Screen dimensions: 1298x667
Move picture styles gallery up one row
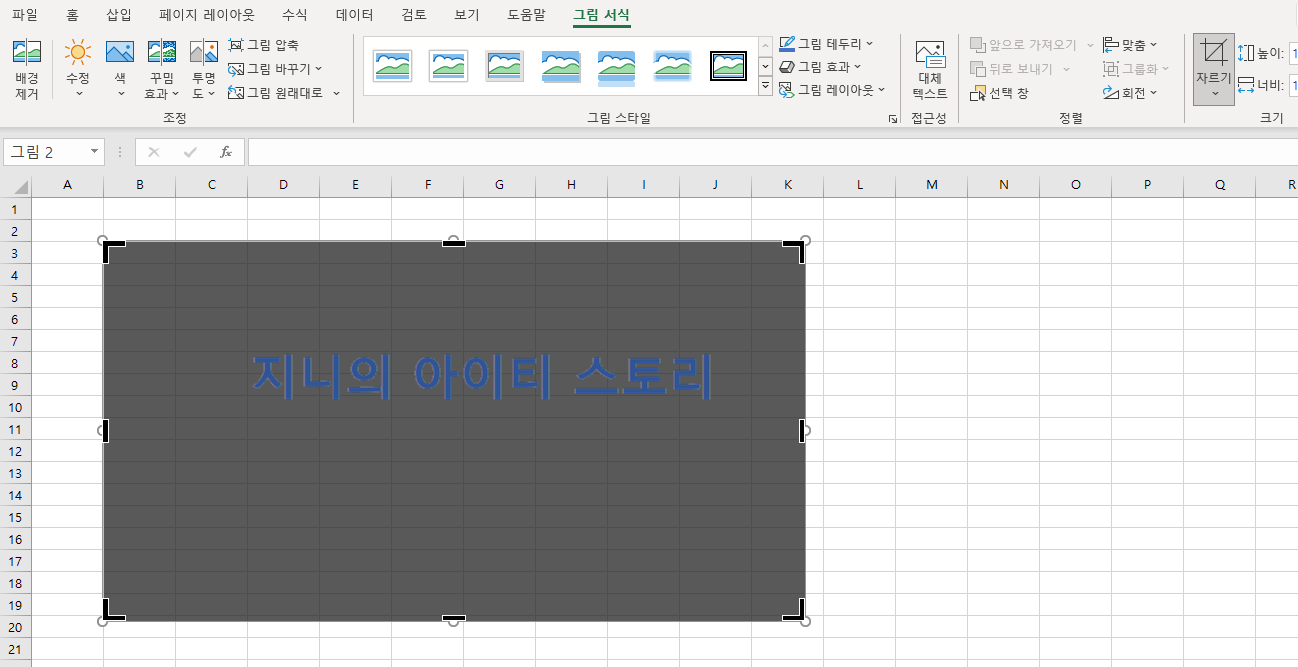[x=765, y=46]
